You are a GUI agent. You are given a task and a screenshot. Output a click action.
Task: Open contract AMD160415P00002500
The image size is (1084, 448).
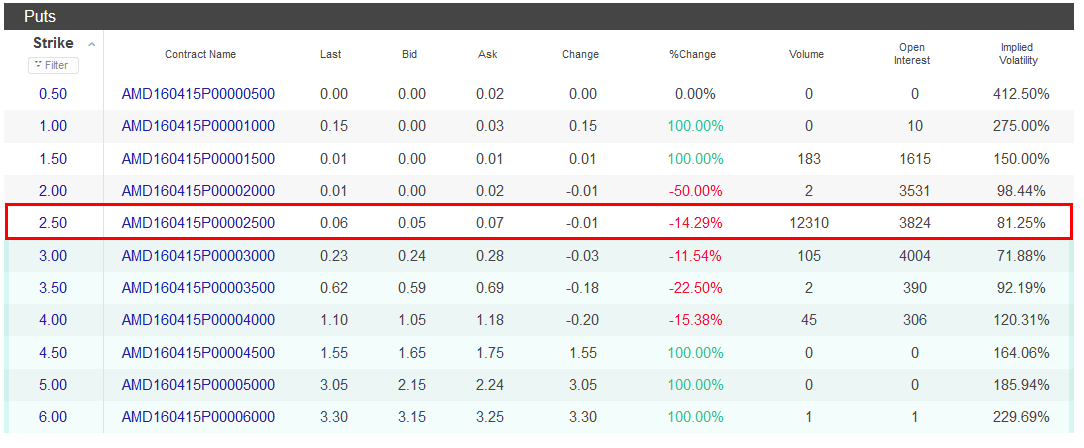[198, 223]
